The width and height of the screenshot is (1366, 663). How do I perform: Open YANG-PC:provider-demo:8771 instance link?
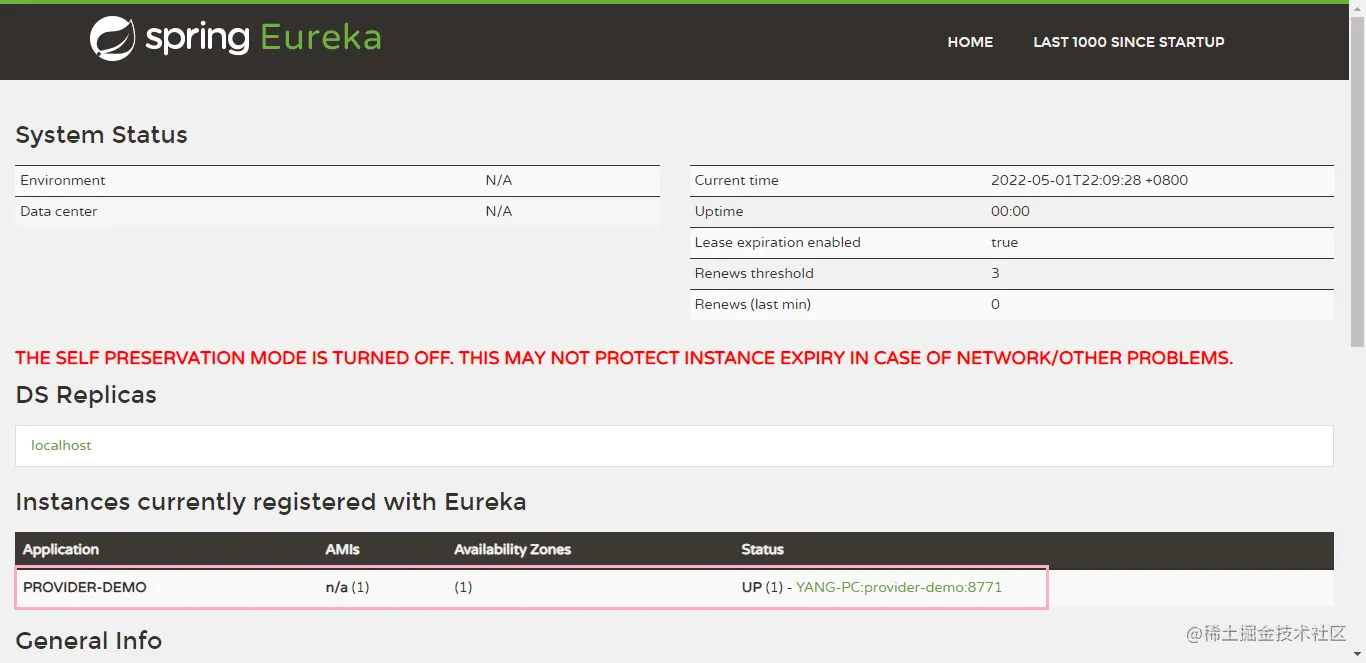click(898, 587)
